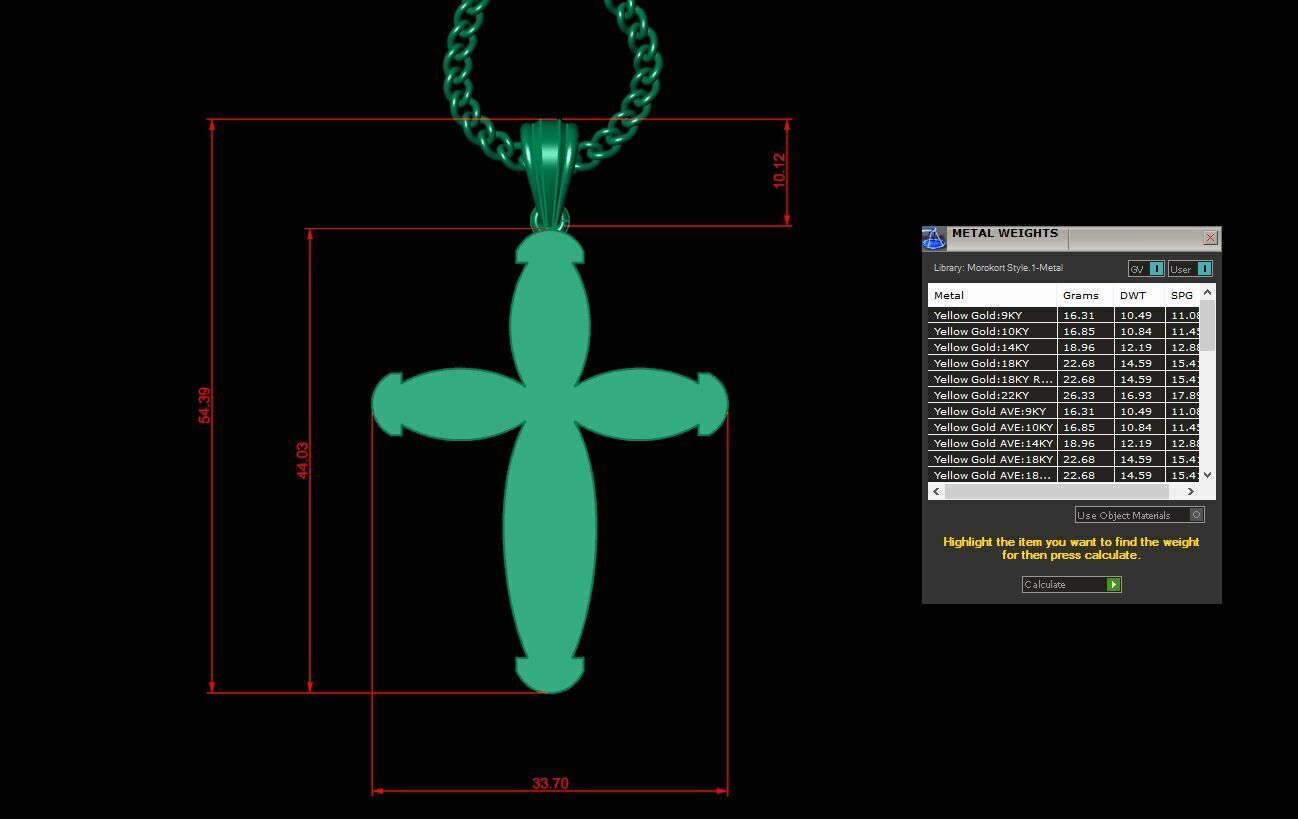The image size is (1298, 819).
Task: Select the Yellow Gold:18KY row
Action: (1063, 363)
